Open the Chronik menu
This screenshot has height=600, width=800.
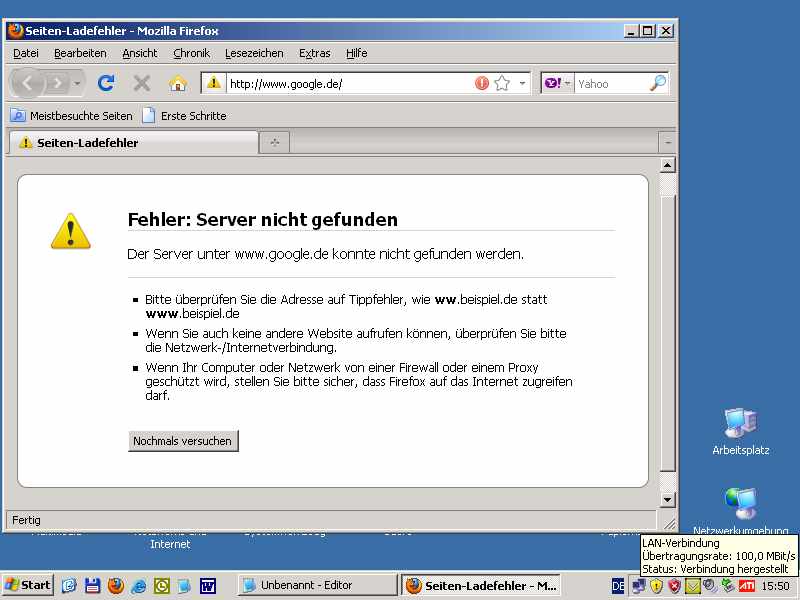[x=191, y=53]
